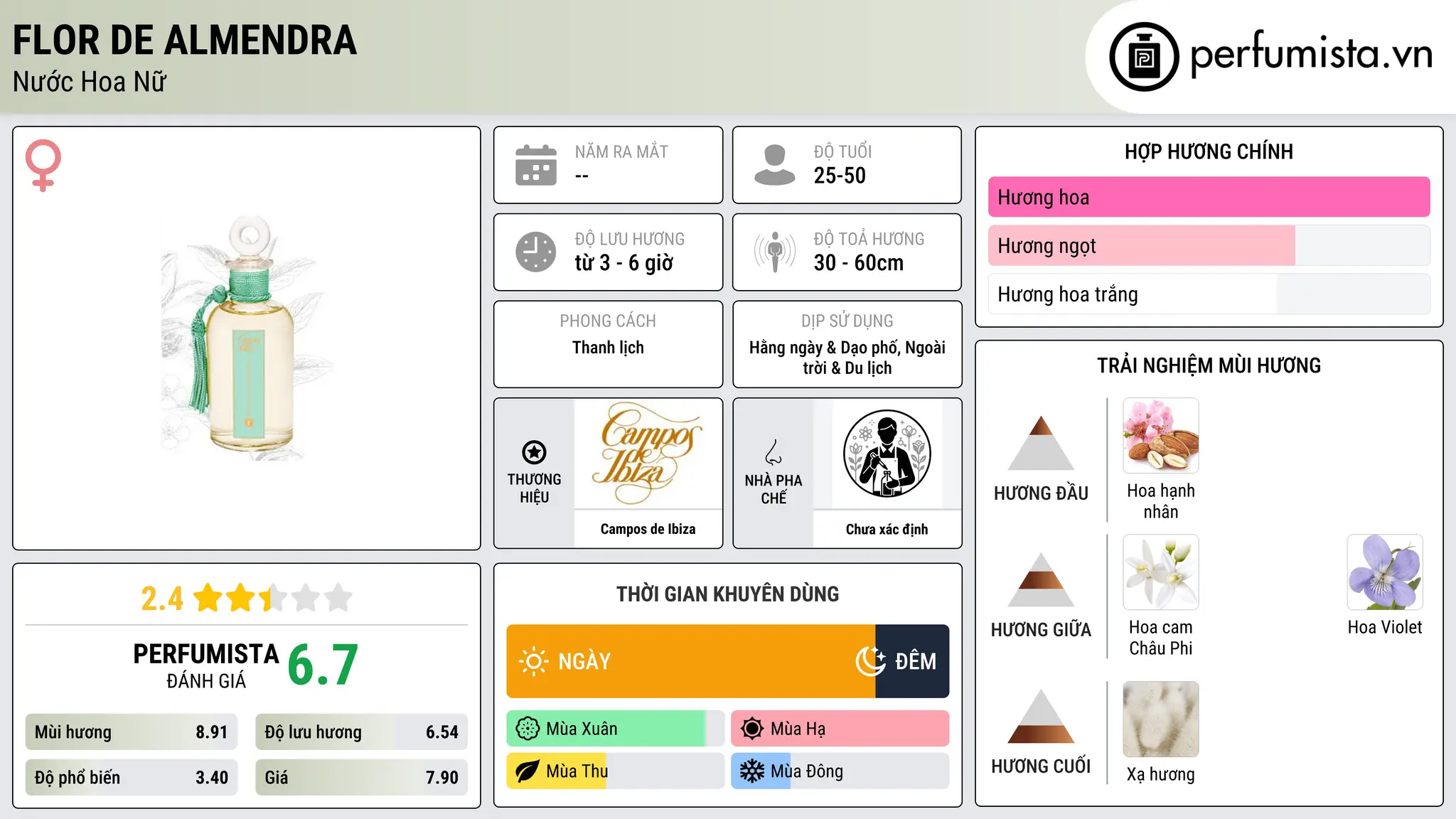The width and height of the screenshot is (1456, 819).
Task: Click the clock icon for ĐỘ LƯU HƯƠNG
Action: coord(536,252)
